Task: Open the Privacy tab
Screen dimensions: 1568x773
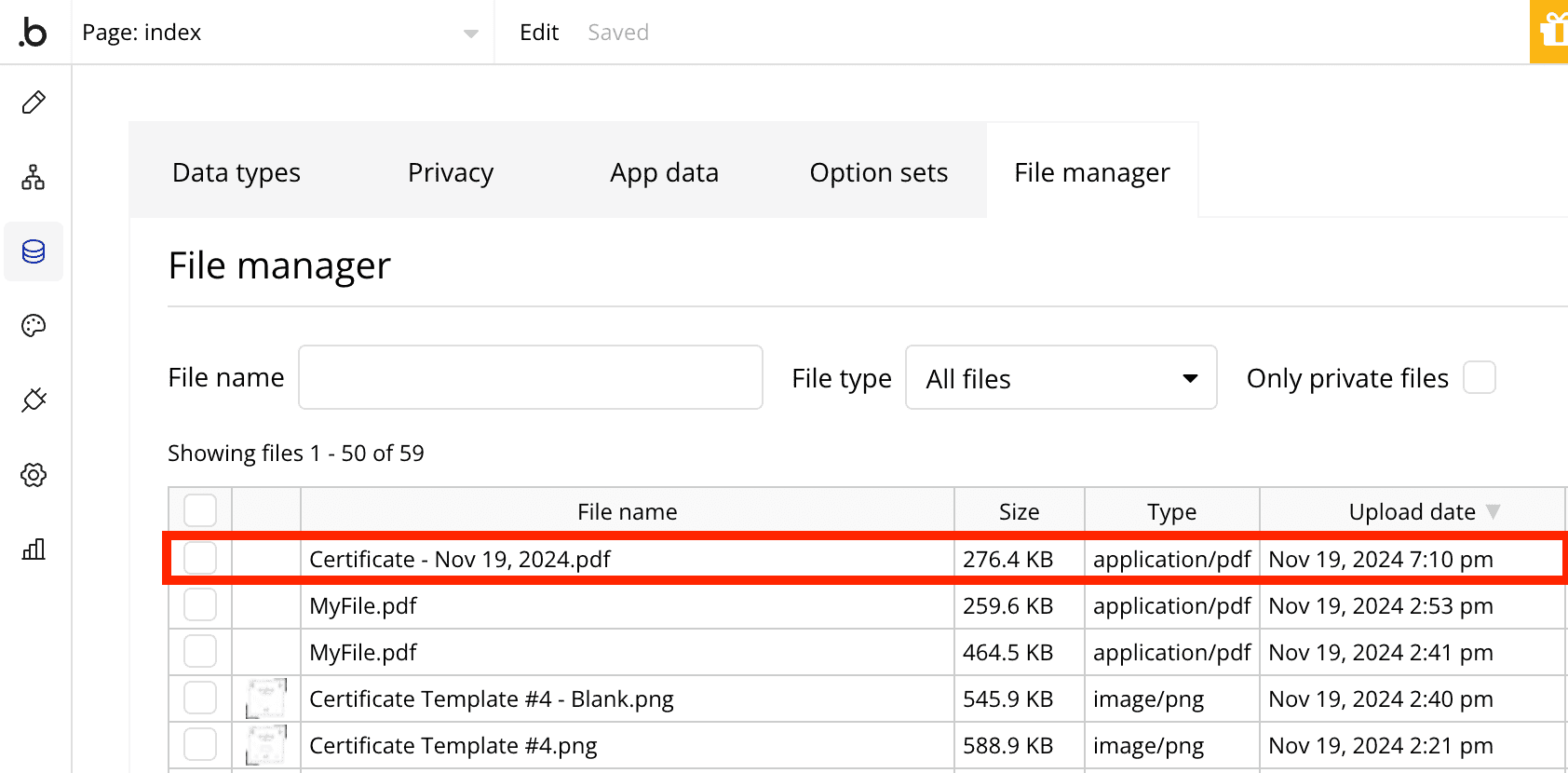Action: 451,172
